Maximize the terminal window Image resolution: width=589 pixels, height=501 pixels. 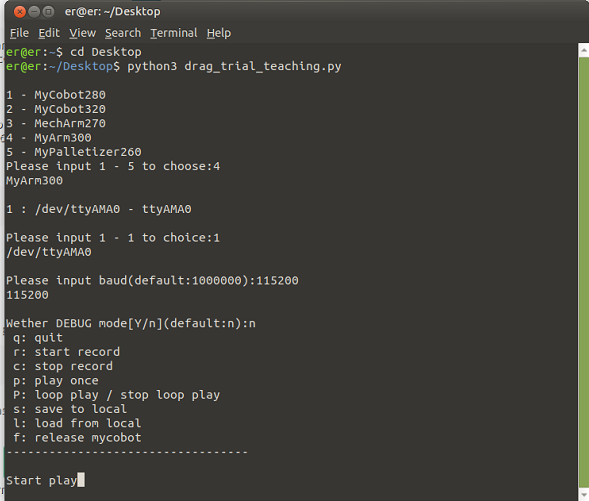(x=48, y=12)
